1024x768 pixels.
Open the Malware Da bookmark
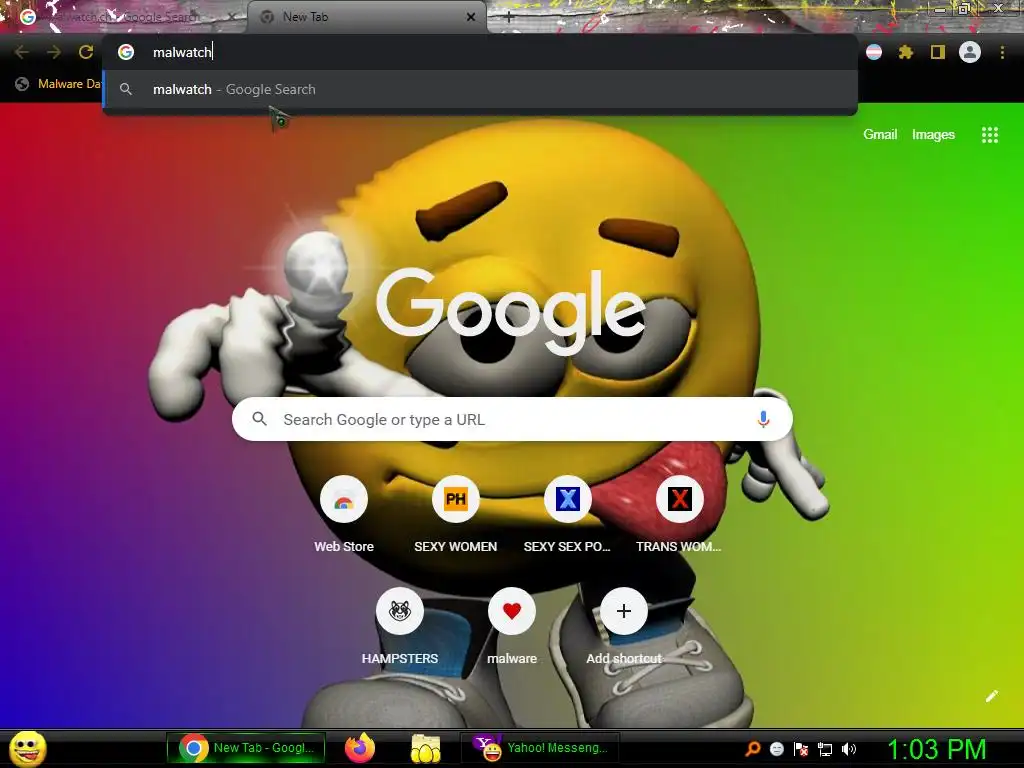click(x=58, y=84)
